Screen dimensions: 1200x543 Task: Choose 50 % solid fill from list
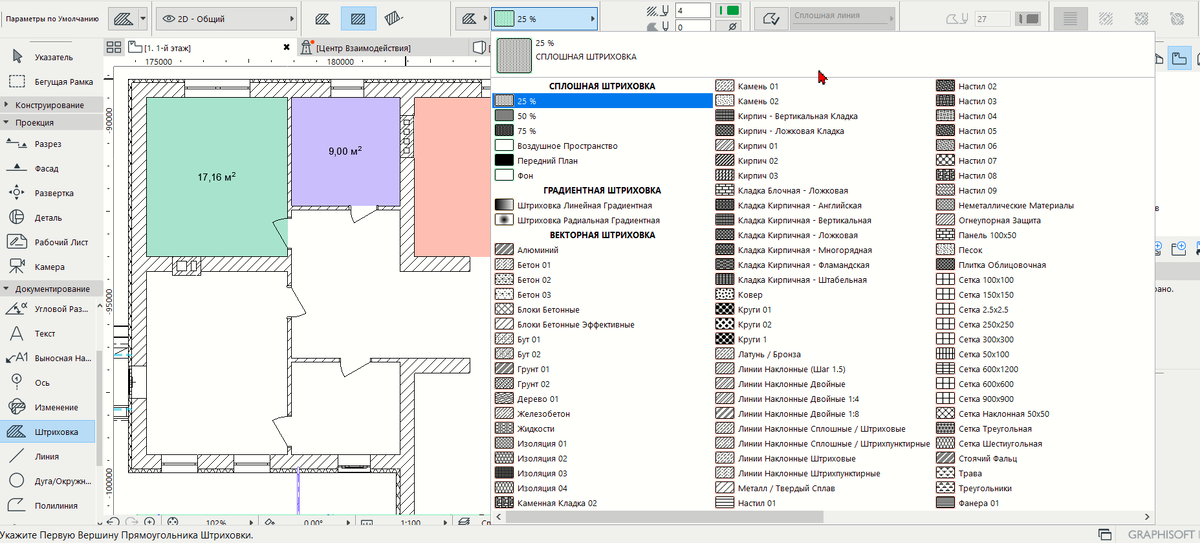[x=602, y=116]
